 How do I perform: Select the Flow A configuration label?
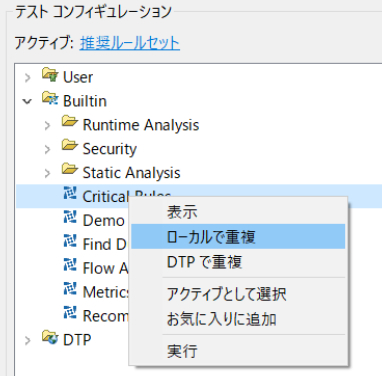pos(105,268)
